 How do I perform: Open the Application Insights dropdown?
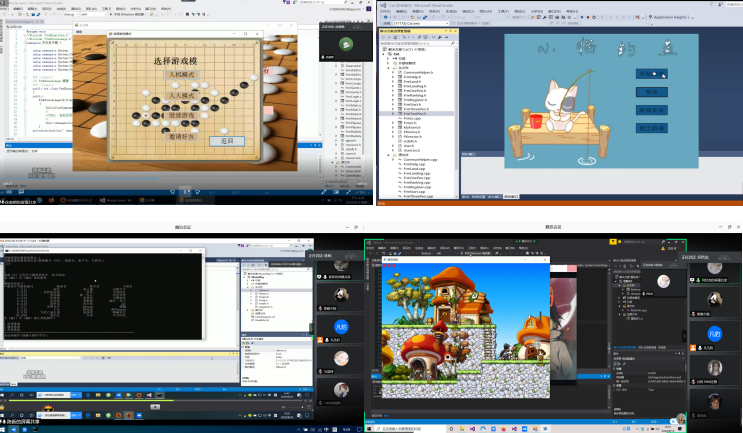(x=670, y=17)
